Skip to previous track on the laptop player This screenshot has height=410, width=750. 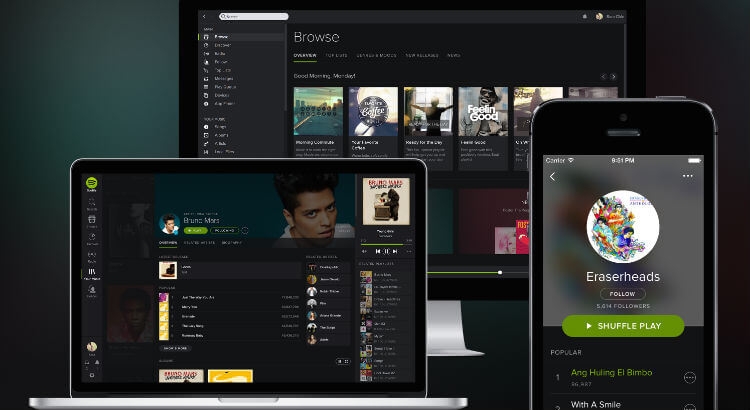tap(378, 251)
